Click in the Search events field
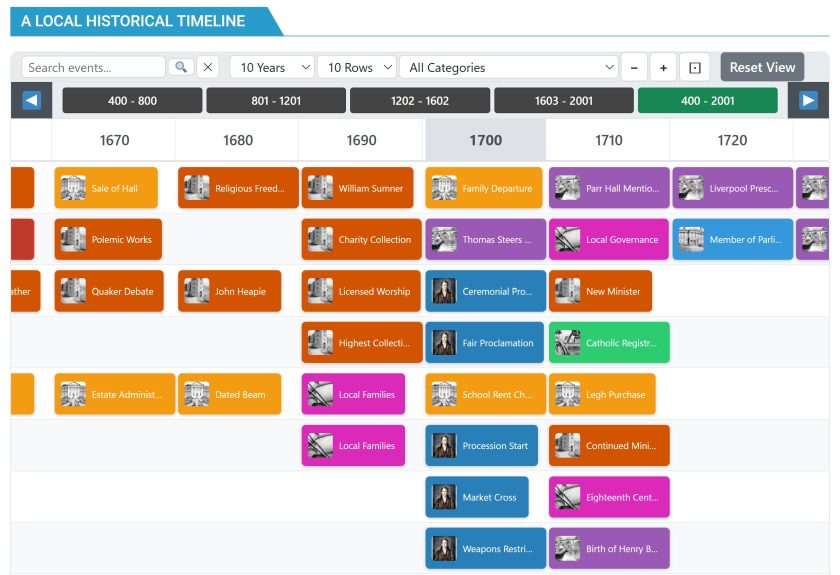840x575 pixels. click(93, 67)
